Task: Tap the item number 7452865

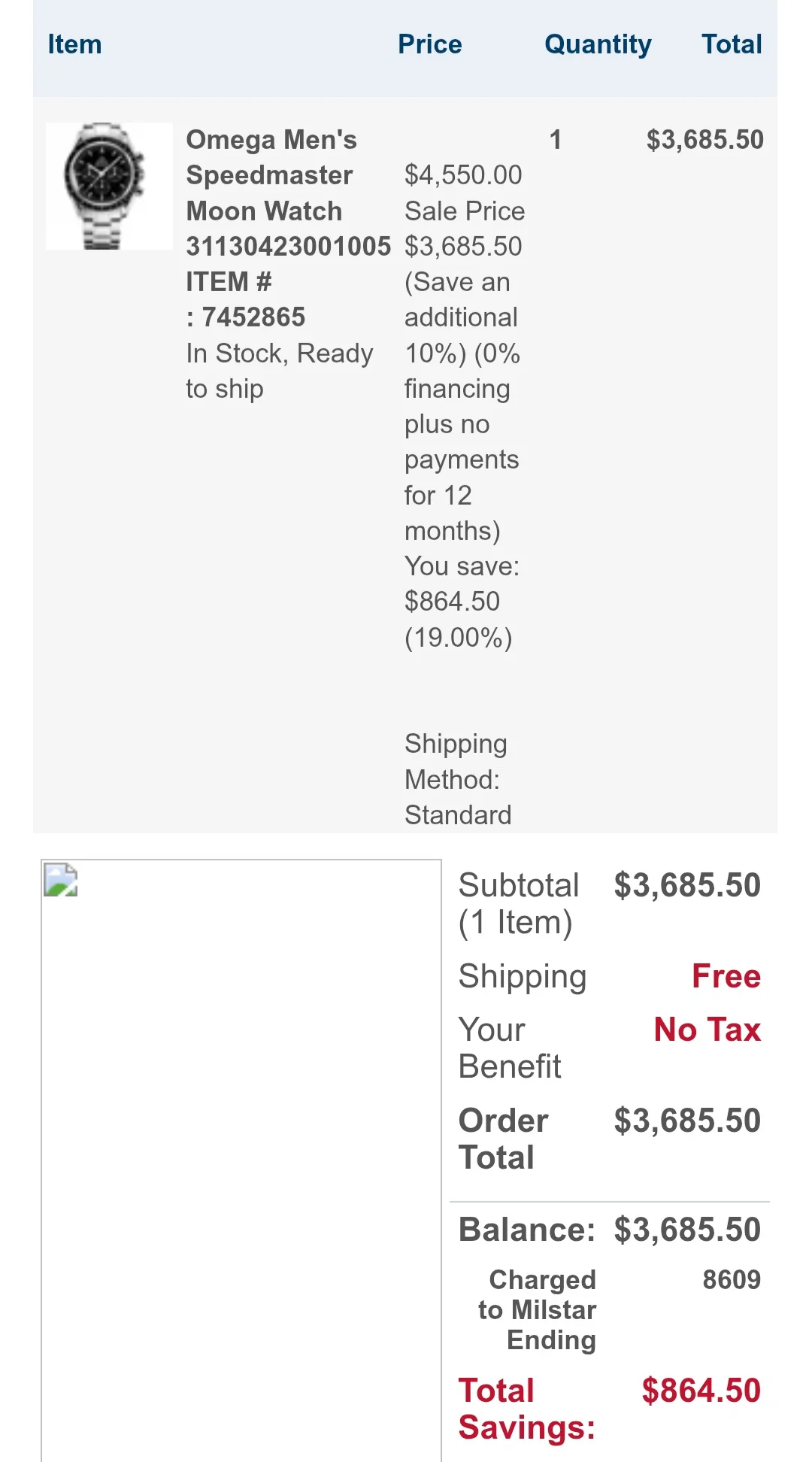Action: [253, 317]
